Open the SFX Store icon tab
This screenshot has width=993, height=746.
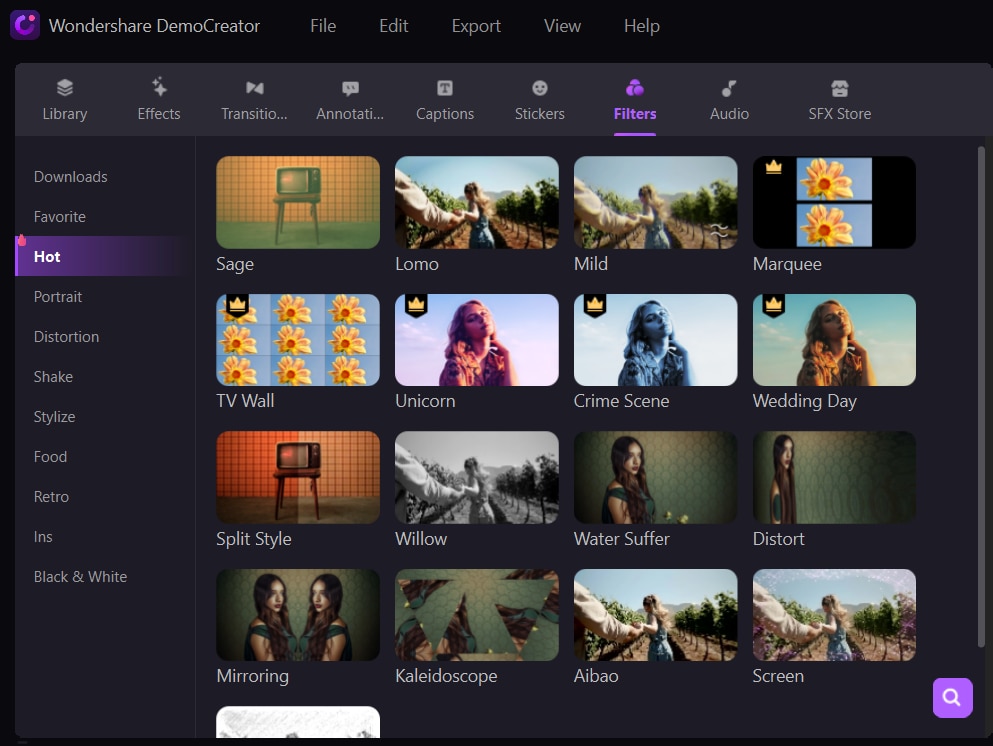(840, 88)
